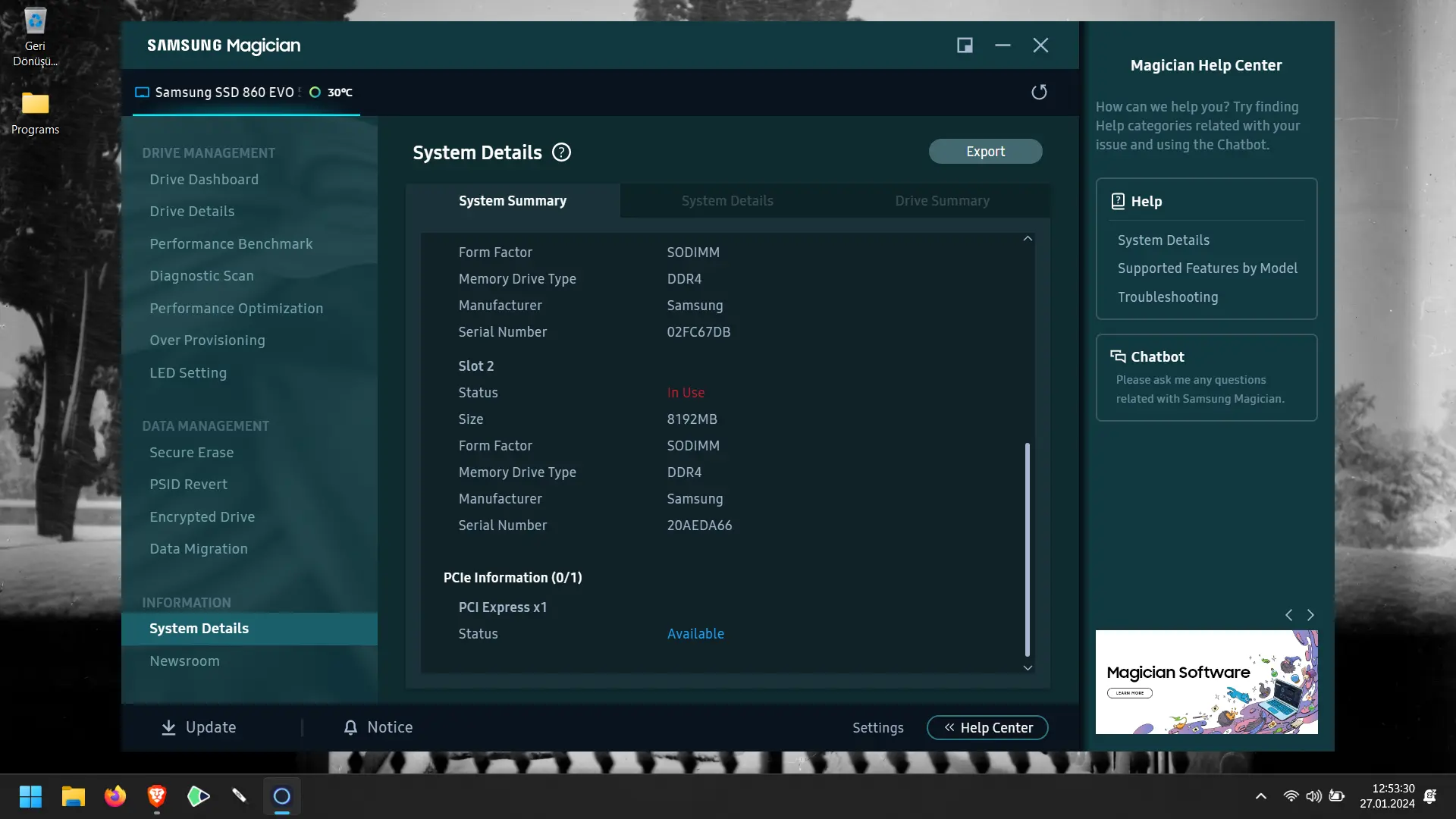
Task: Click the refresh icon in drive bar
Action: click(1039, 92)
